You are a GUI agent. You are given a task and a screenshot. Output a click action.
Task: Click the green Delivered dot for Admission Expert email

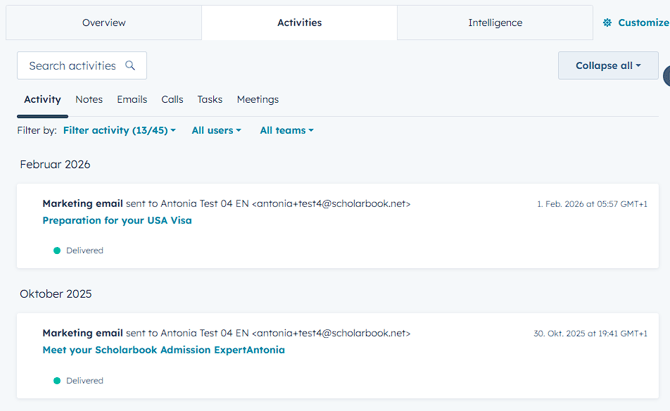[57, 381]
